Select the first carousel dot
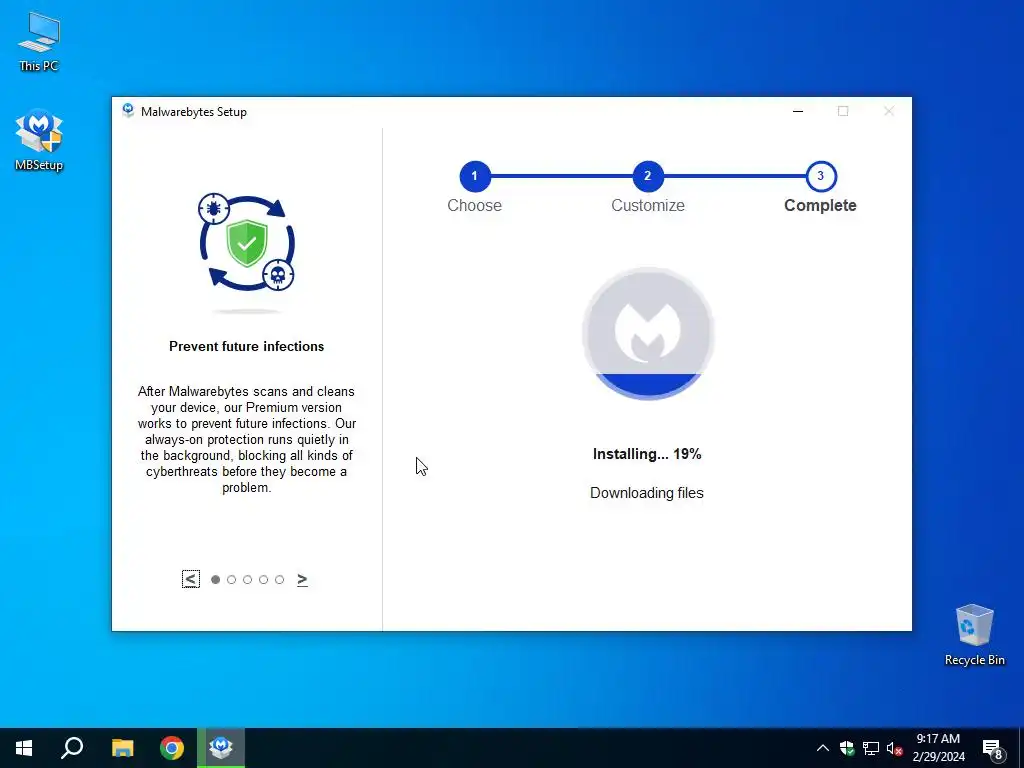The height and width of the screenshot is (768, 1024). point(216,580)
